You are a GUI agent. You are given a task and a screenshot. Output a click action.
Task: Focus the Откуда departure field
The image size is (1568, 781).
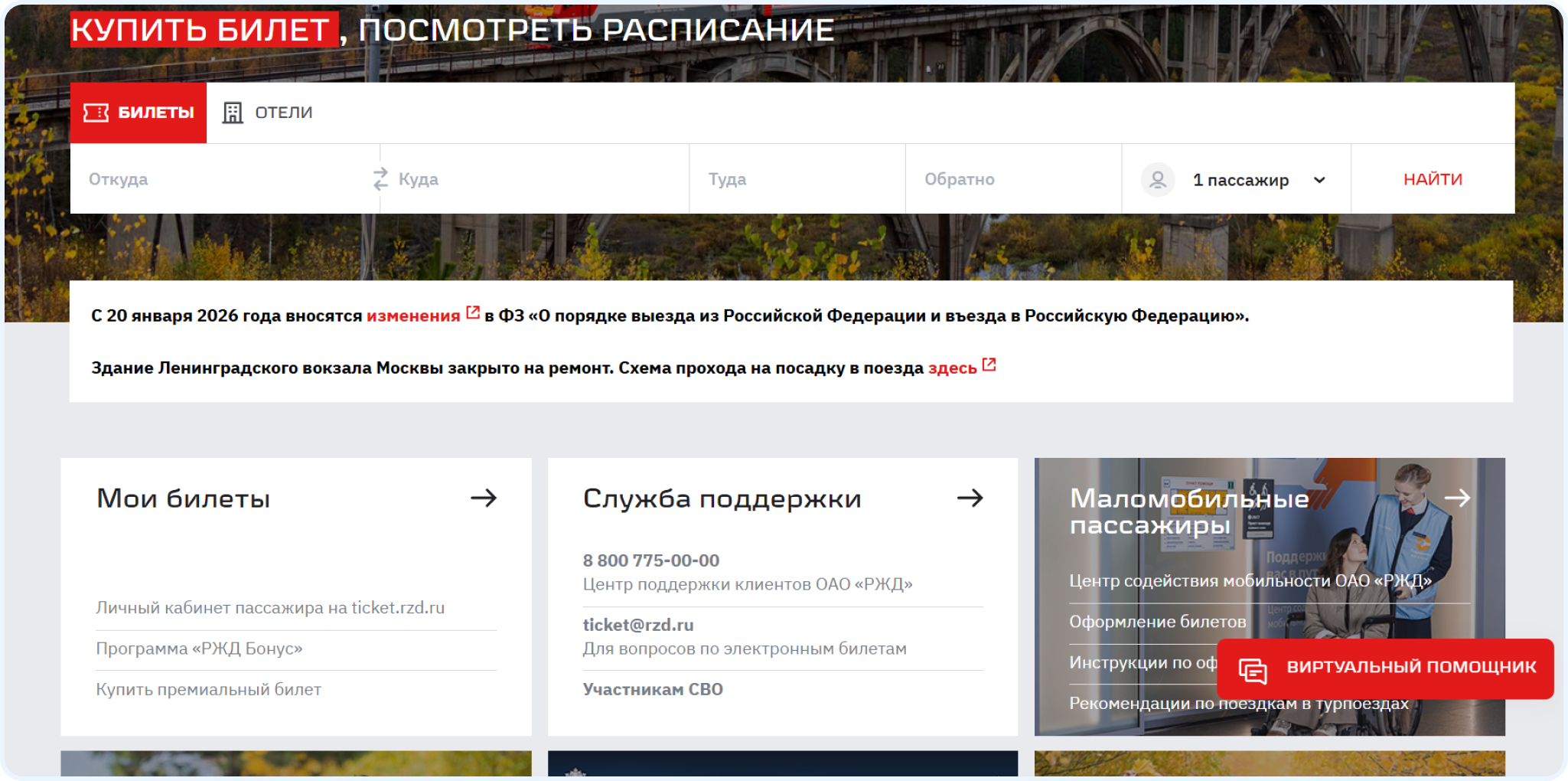[x=222, y=179]
